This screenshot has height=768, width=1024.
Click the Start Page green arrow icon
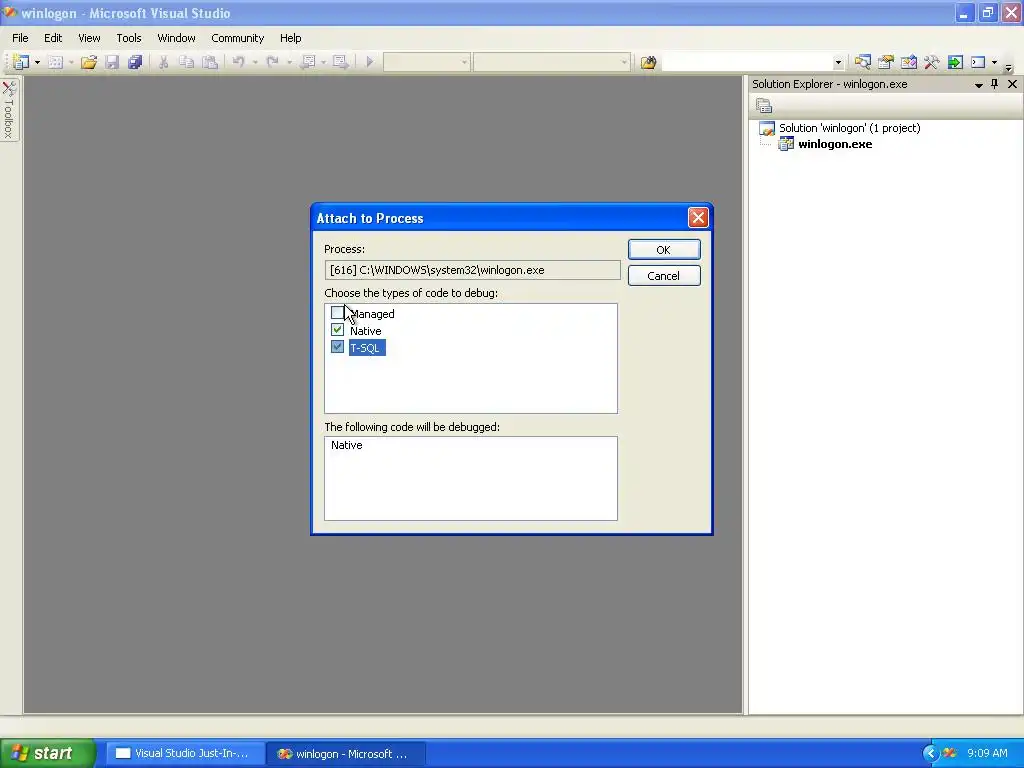pos(955,62)
